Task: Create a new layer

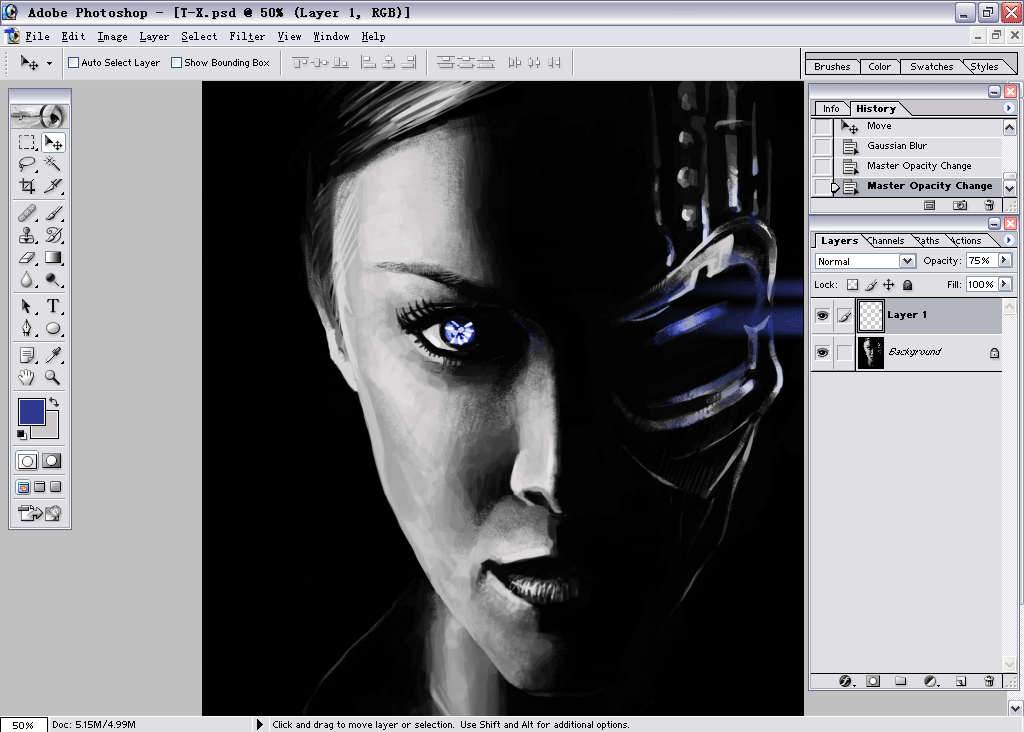Action: pyautogui.click(x=961, y=681)
